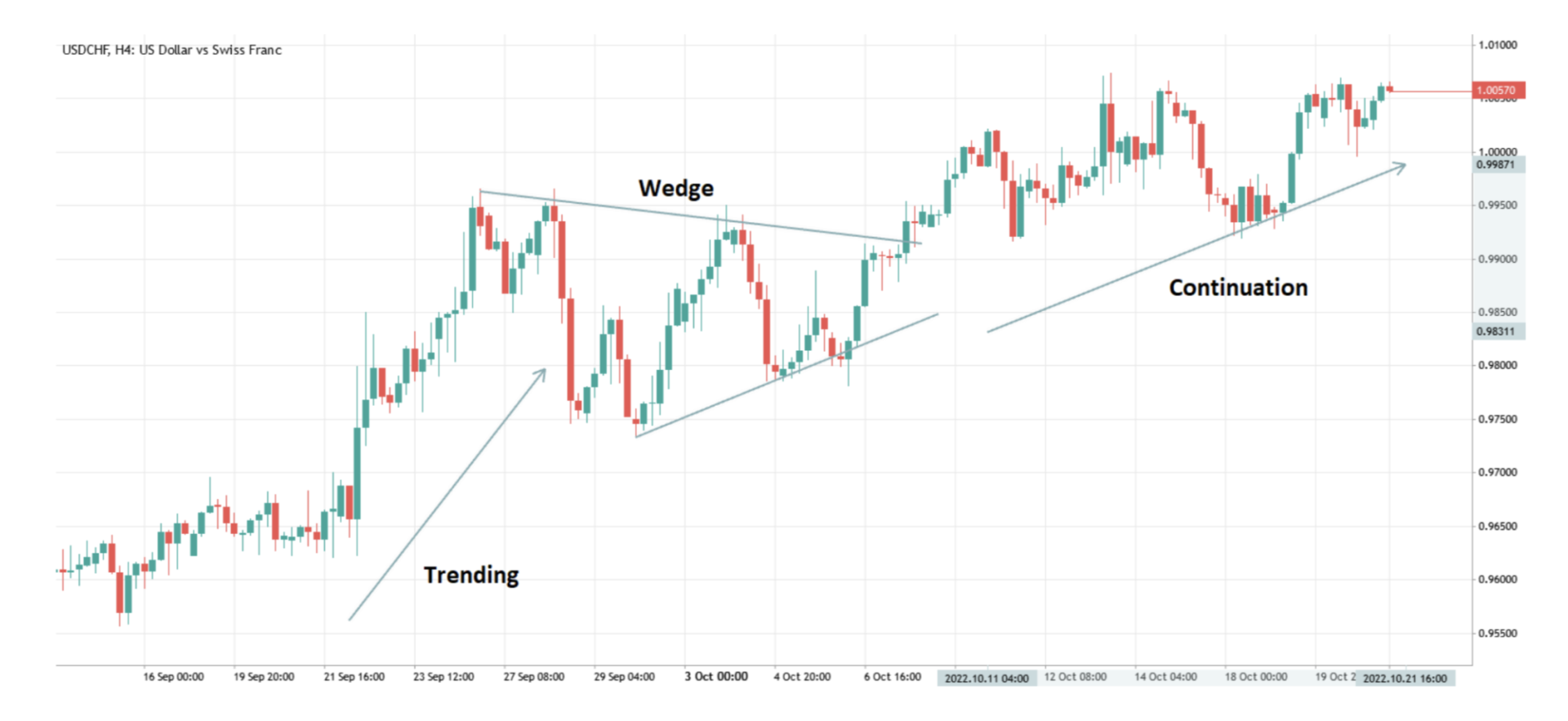Click the 1.00000 price axis label
Screen dimensions: 1568x721
[x=1498, y=152]
